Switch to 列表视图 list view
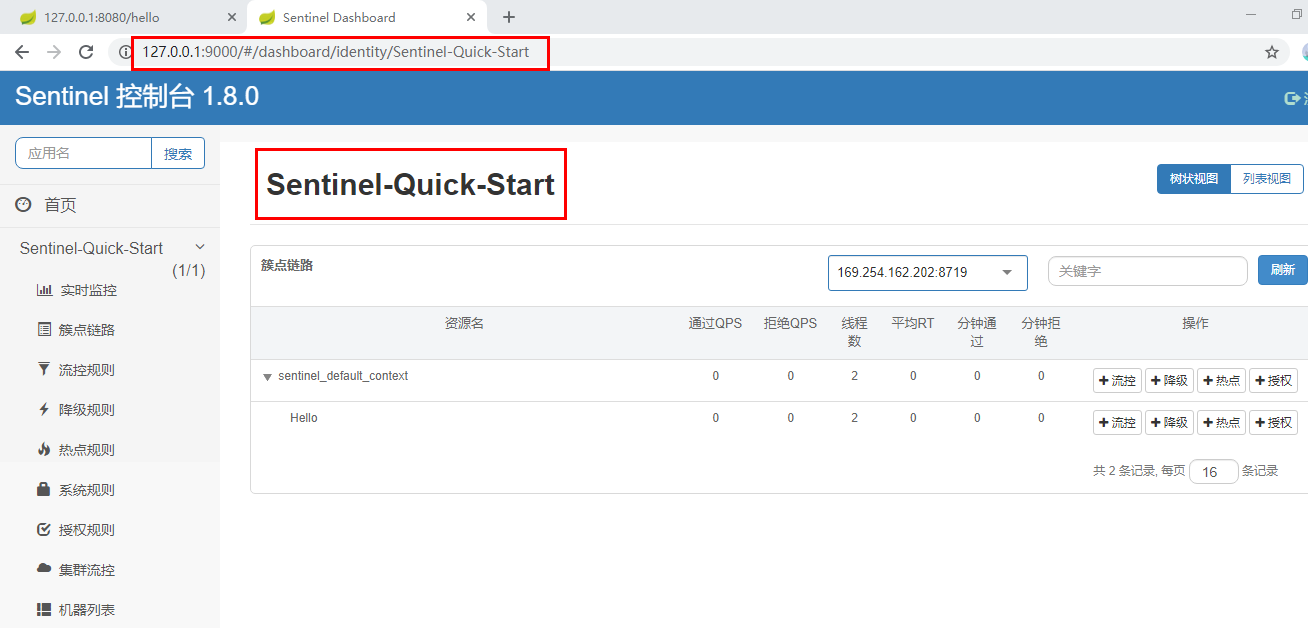Viewport: 1308px width, 628px height. (1267, 179)
